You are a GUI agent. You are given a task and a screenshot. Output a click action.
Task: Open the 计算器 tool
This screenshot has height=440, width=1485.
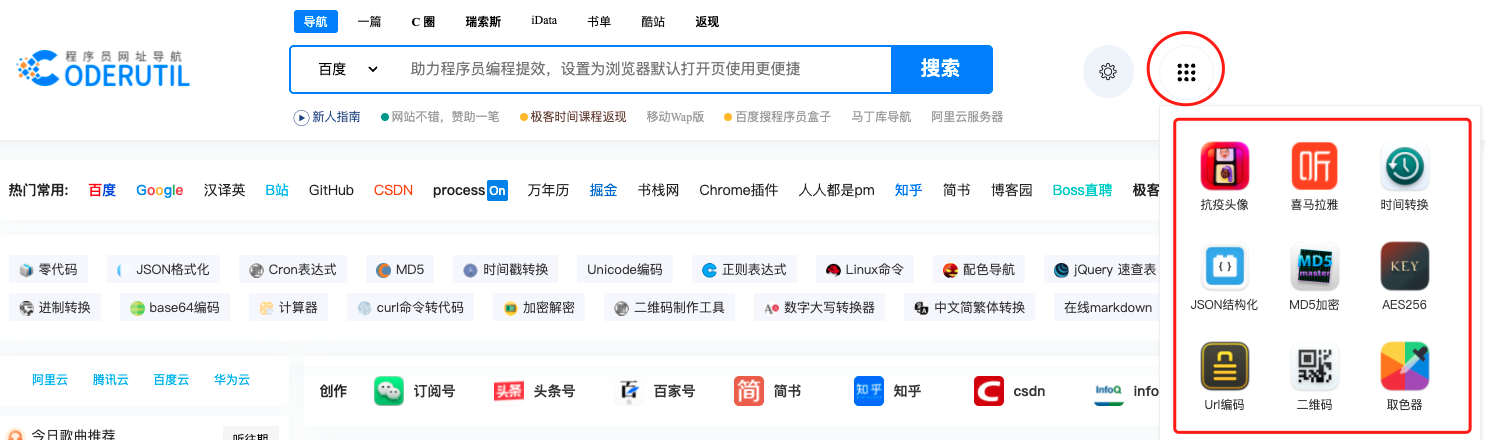click(x=289, y=307)
